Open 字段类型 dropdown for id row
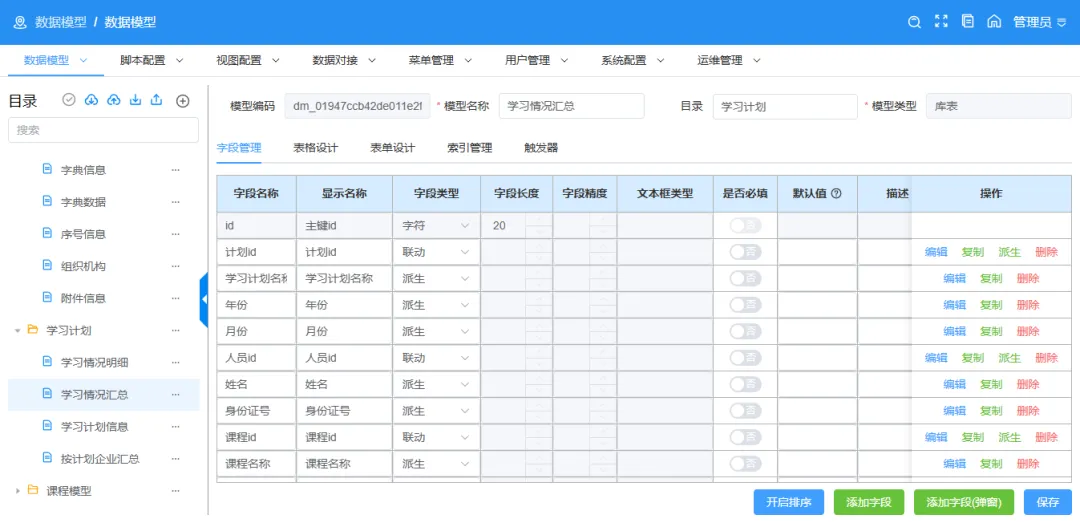 [x=436, y=225]
